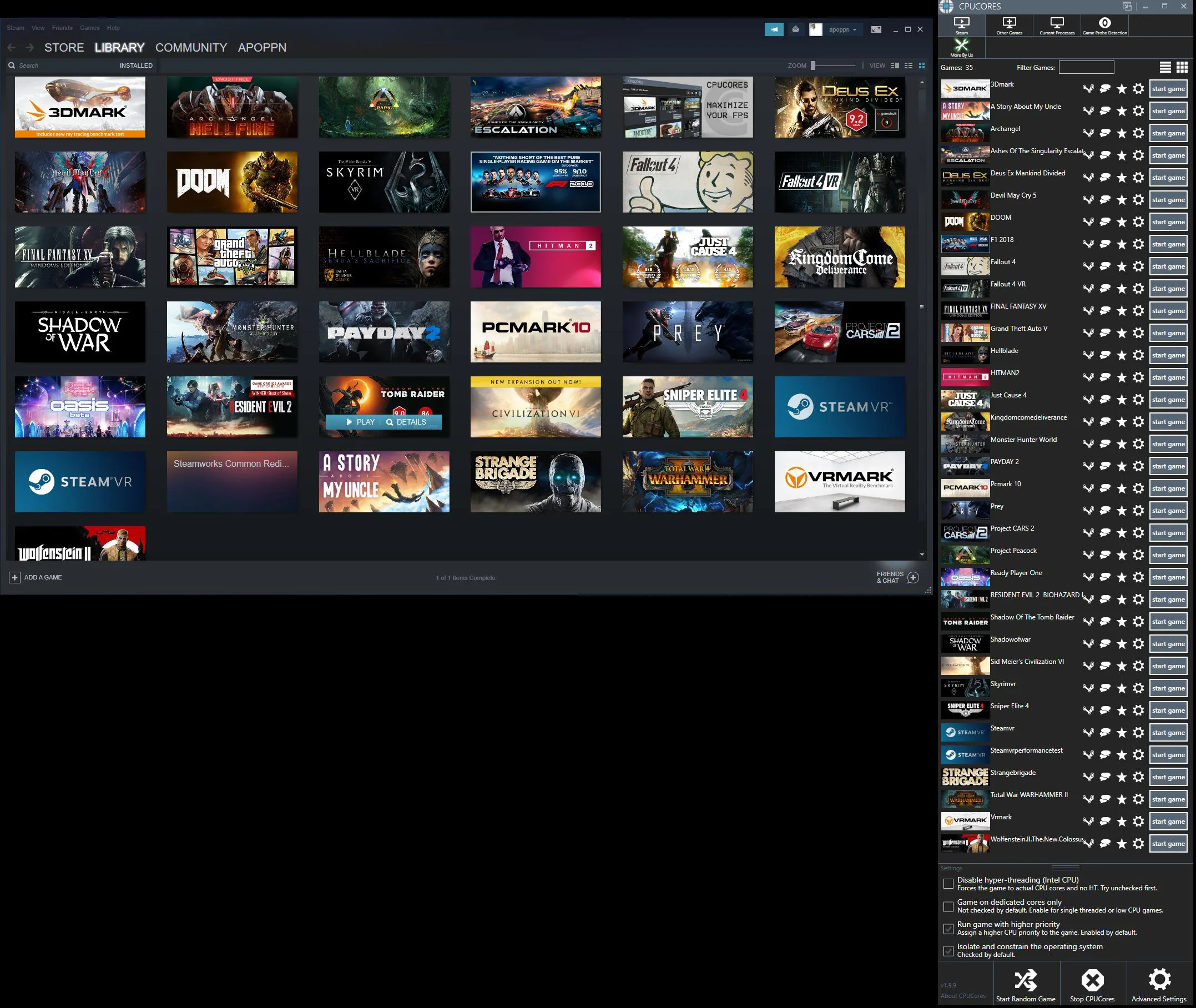The width and height of the screenshot is (1196, 1008).
Task: Launch Start Random Game in CPUCores
Action: (1026, 985)
